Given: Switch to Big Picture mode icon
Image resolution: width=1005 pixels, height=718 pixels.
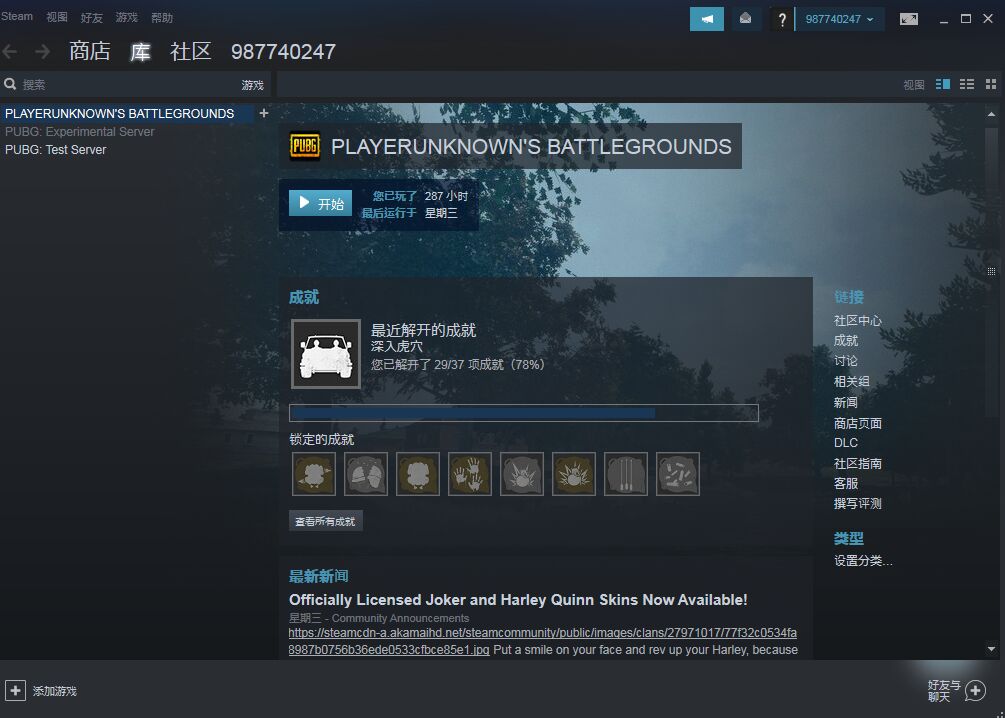Looking at the screenshot, I should click(908, 19).
